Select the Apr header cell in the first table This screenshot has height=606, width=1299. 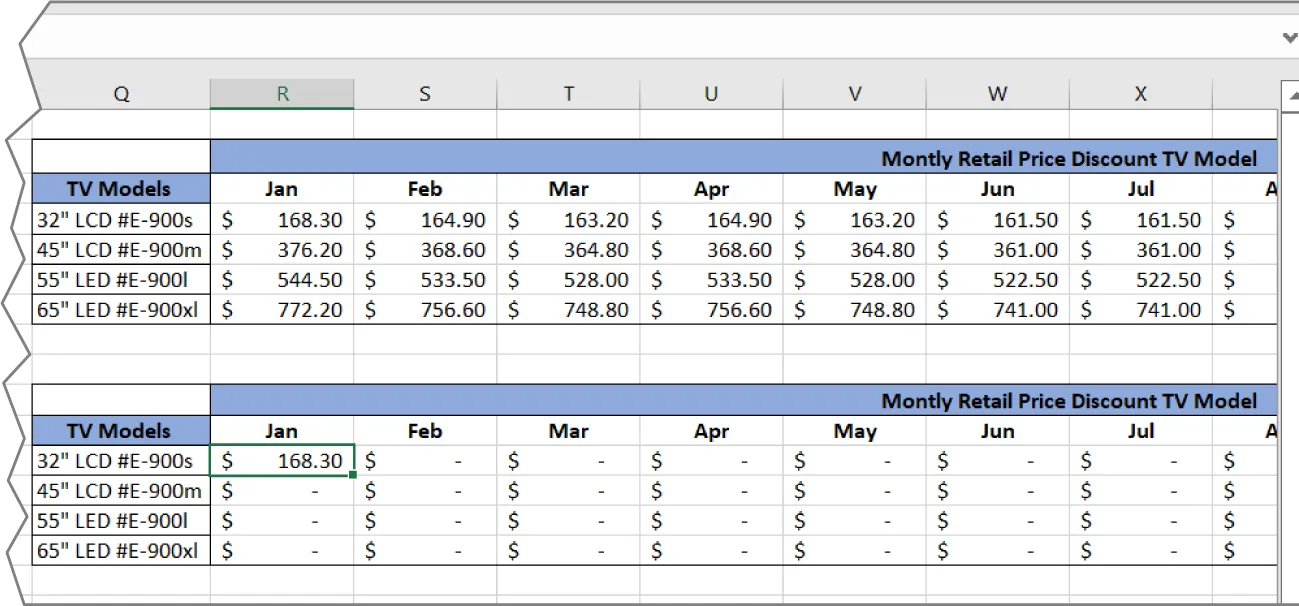(x=710, y=189)
